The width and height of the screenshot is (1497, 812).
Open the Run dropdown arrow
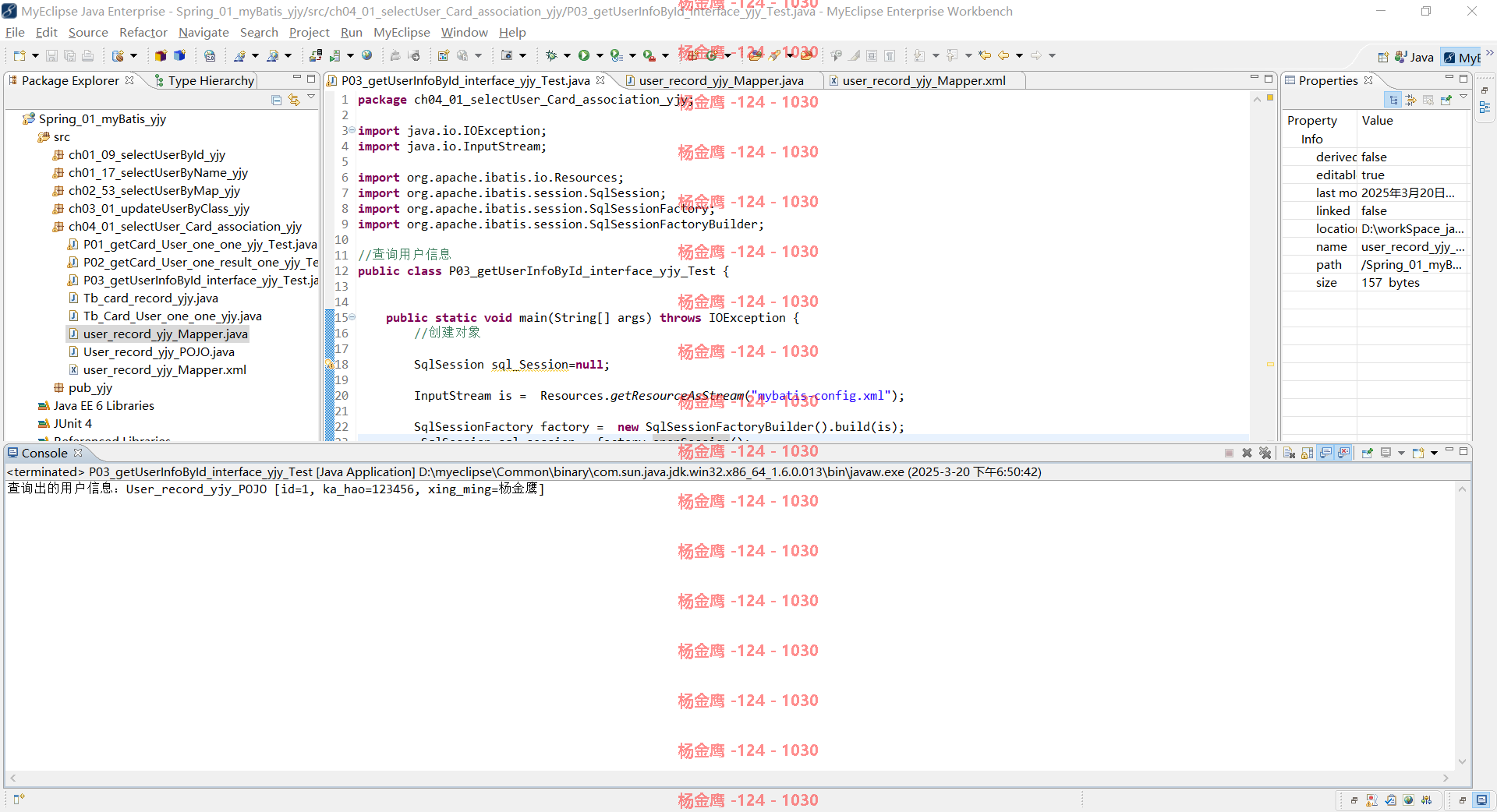pyautogui.click(x=600, y=55)
